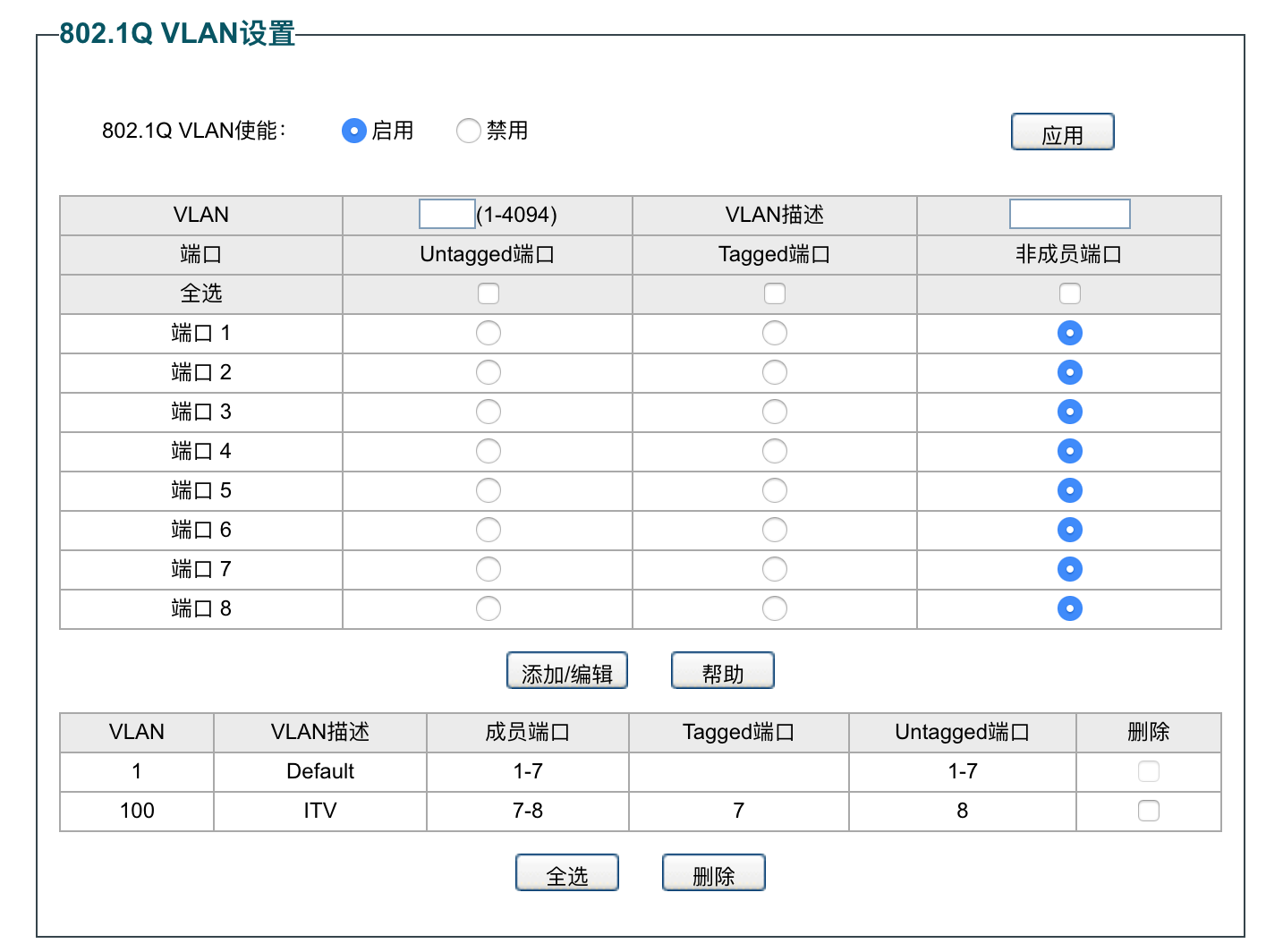Tick delete checkbox for VLAN 100 ITV

(x=1148, y=811)
